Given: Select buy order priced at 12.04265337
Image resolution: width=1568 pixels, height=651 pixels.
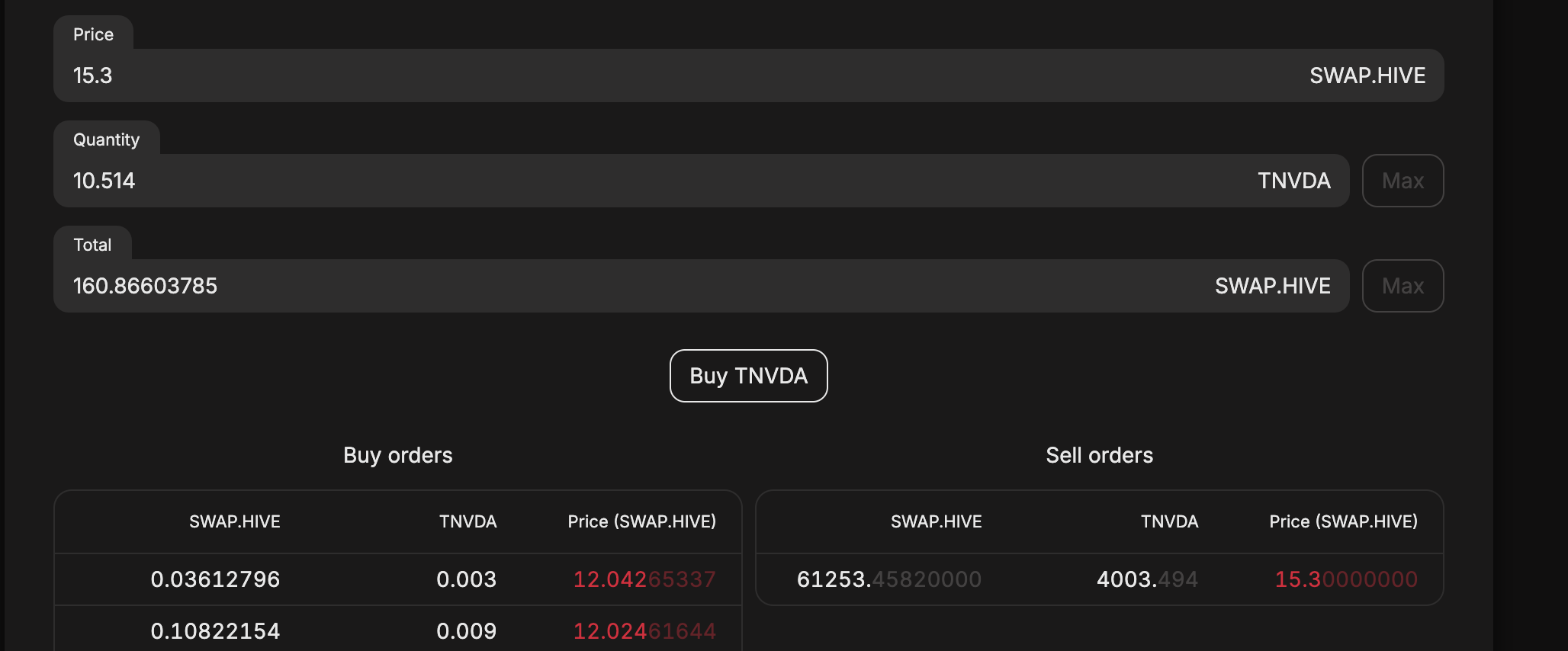Looking at the screenshot, I should [x=644, y=579].
